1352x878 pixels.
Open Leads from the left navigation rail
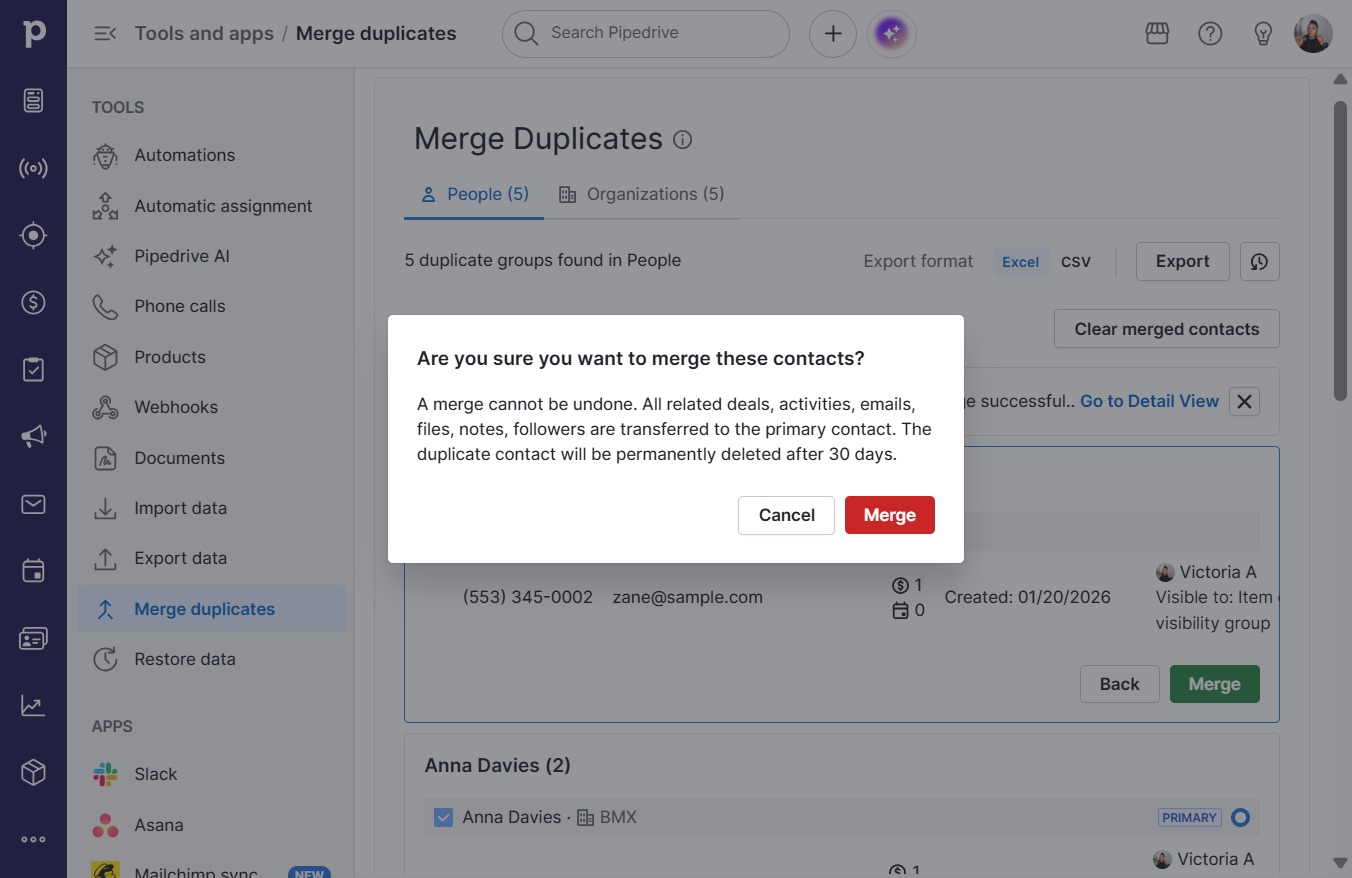tap(34, 100)
